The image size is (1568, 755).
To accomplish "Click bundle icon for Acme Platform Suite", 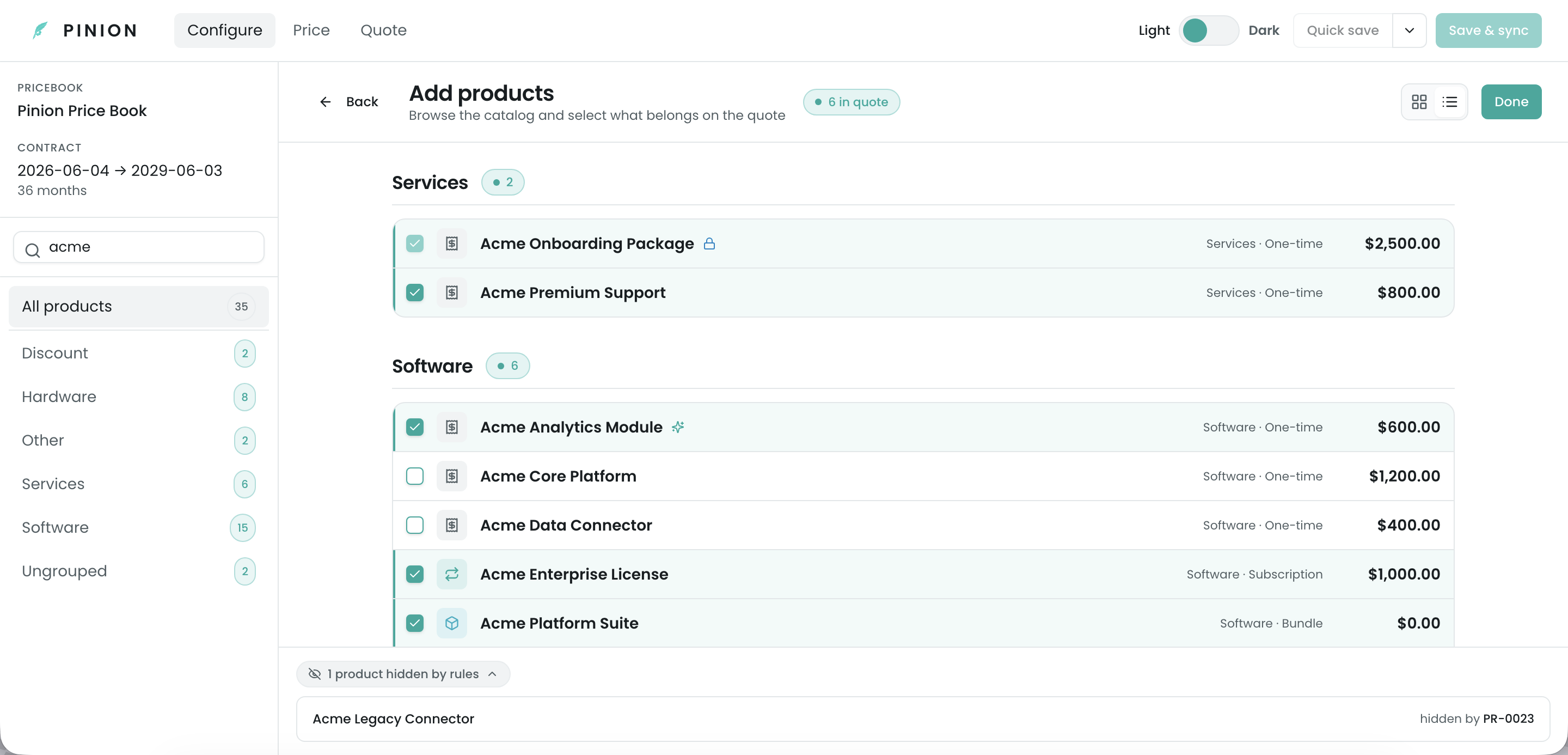I will [452, 623].
